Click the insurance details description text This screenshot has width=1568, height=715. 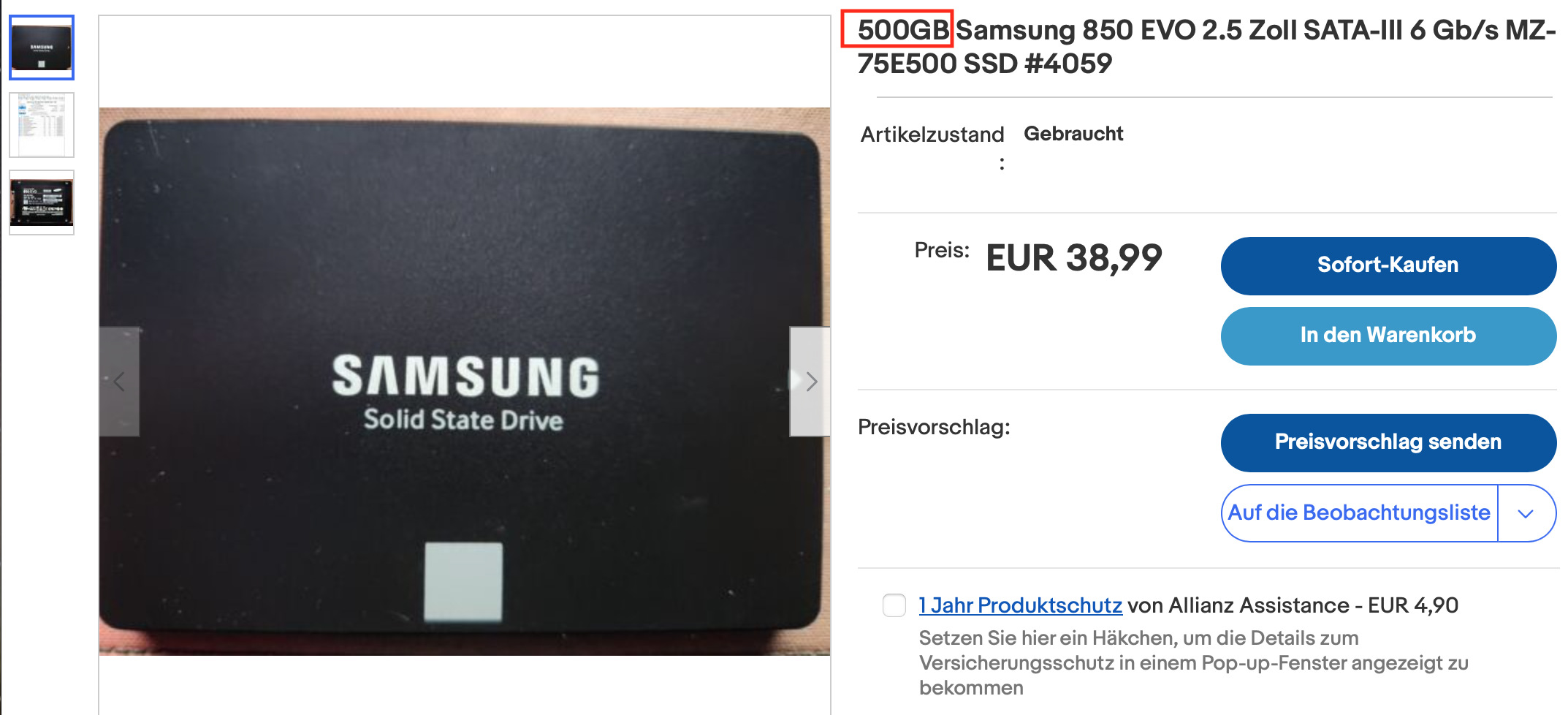(1194, 663)
